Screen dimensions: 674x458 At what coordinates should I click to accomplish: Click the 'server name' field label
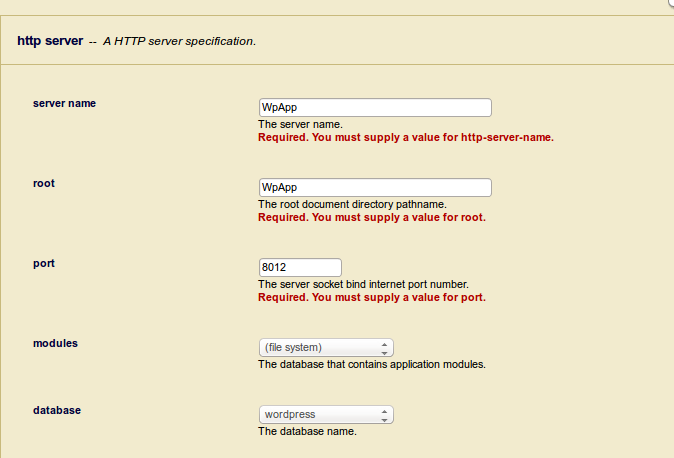click(65, 103)
